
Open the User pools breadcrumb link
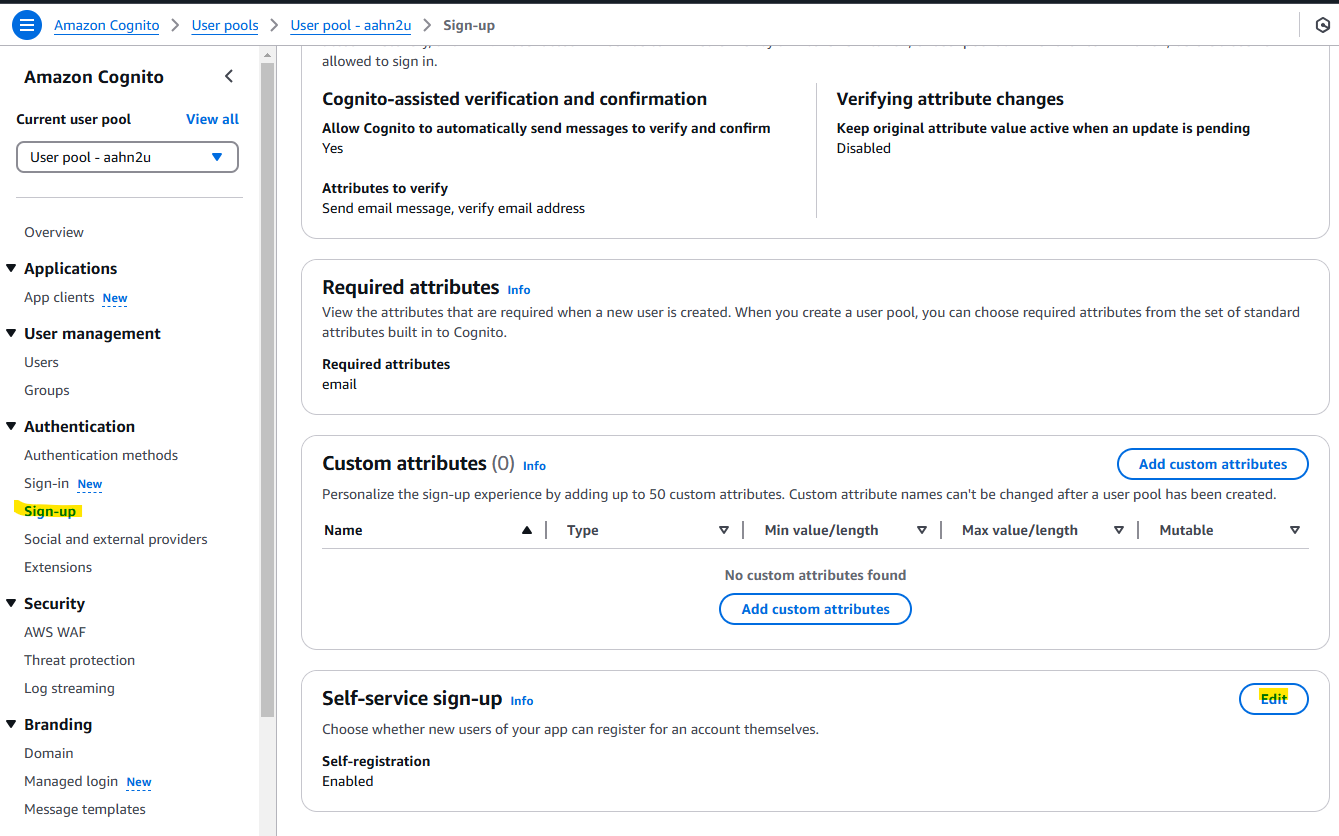(225, 25)
